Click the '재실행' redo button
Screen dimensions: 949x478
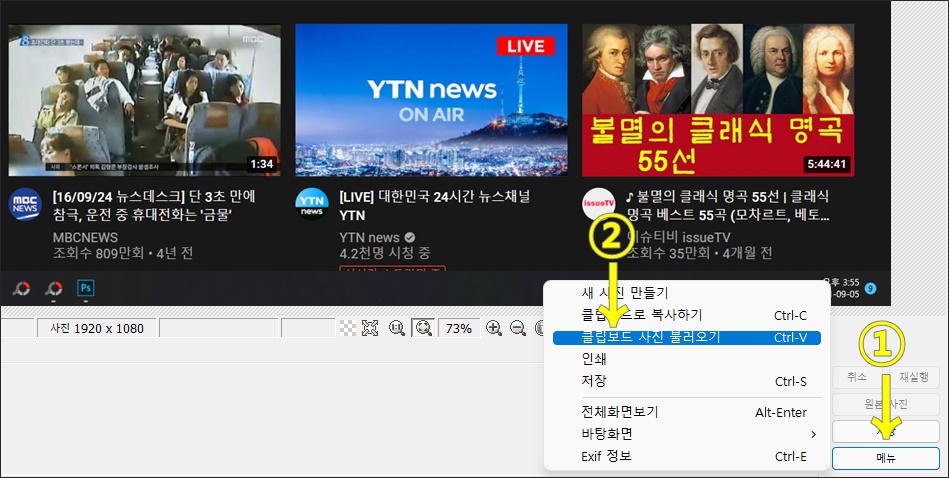click(x=913, y=377)
